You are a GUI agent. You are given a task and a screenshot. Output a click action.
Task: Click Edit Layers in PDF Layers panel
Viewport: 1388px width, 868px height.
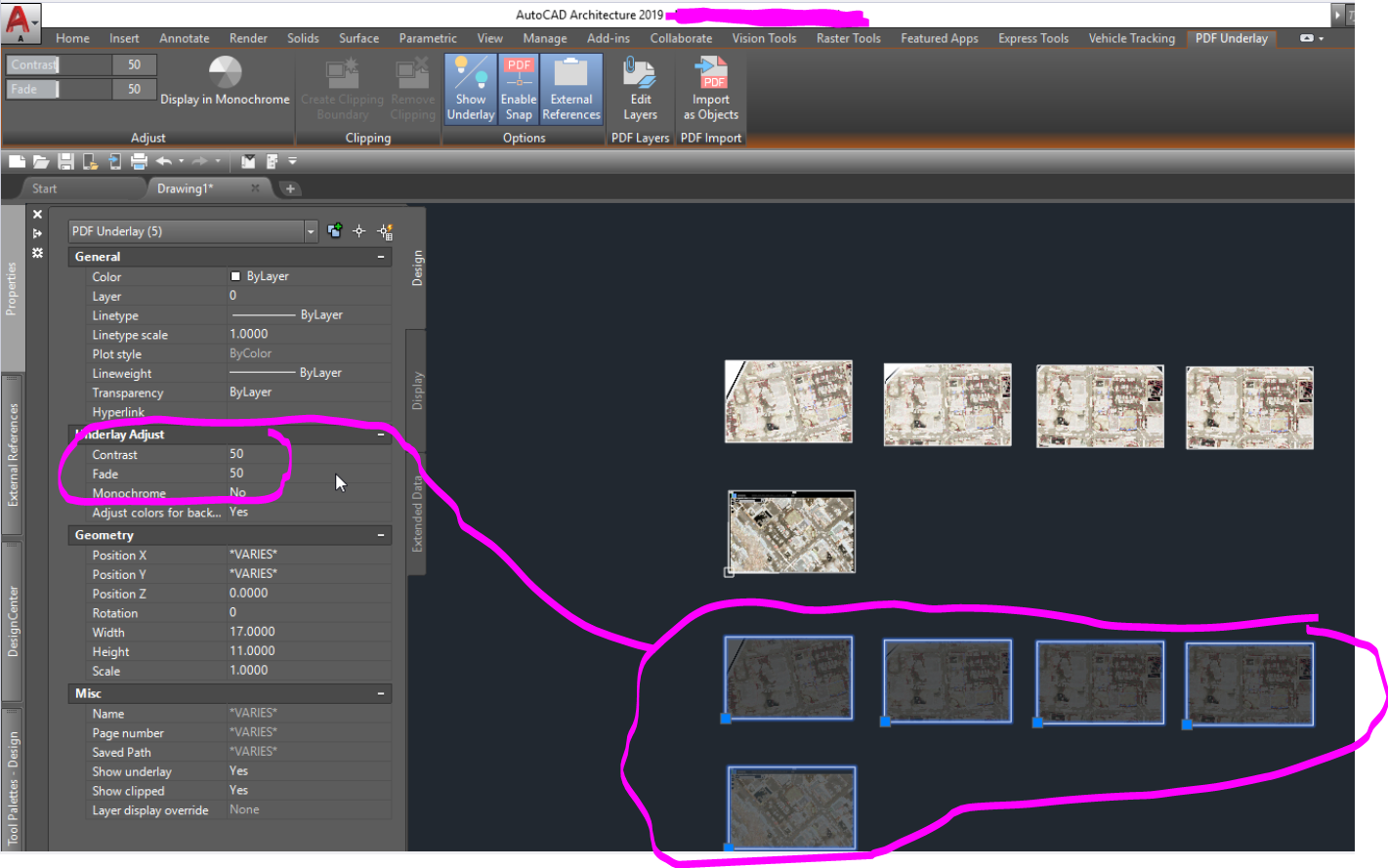click(x=641, y=89)
